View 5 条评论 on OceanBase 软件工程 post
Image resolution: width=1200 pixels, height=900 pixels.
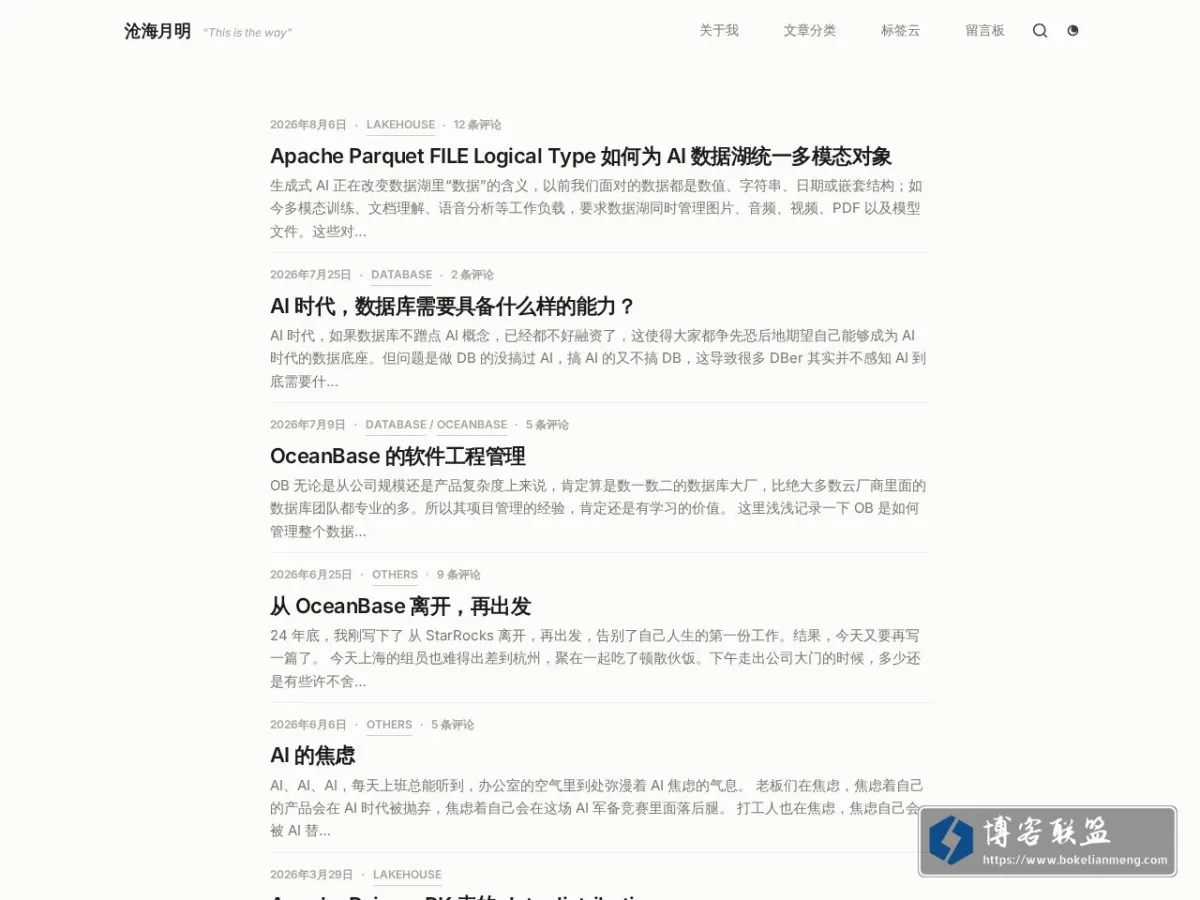click(547, 425)
